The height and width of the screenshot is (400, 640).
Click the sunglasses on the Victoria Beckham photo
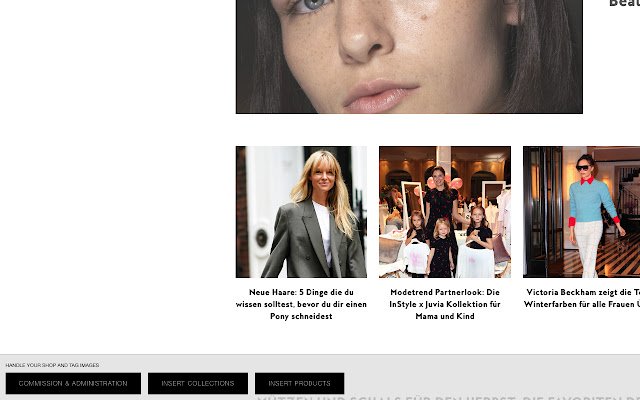tap(582, 167)
